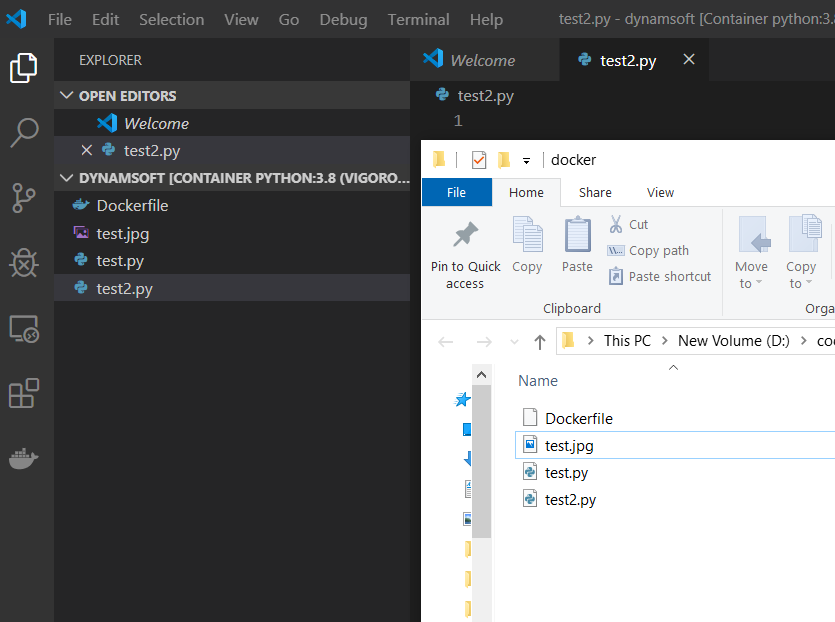
Task: Select test.jpg in File Explorer list
Action: (x=569, y=446)
